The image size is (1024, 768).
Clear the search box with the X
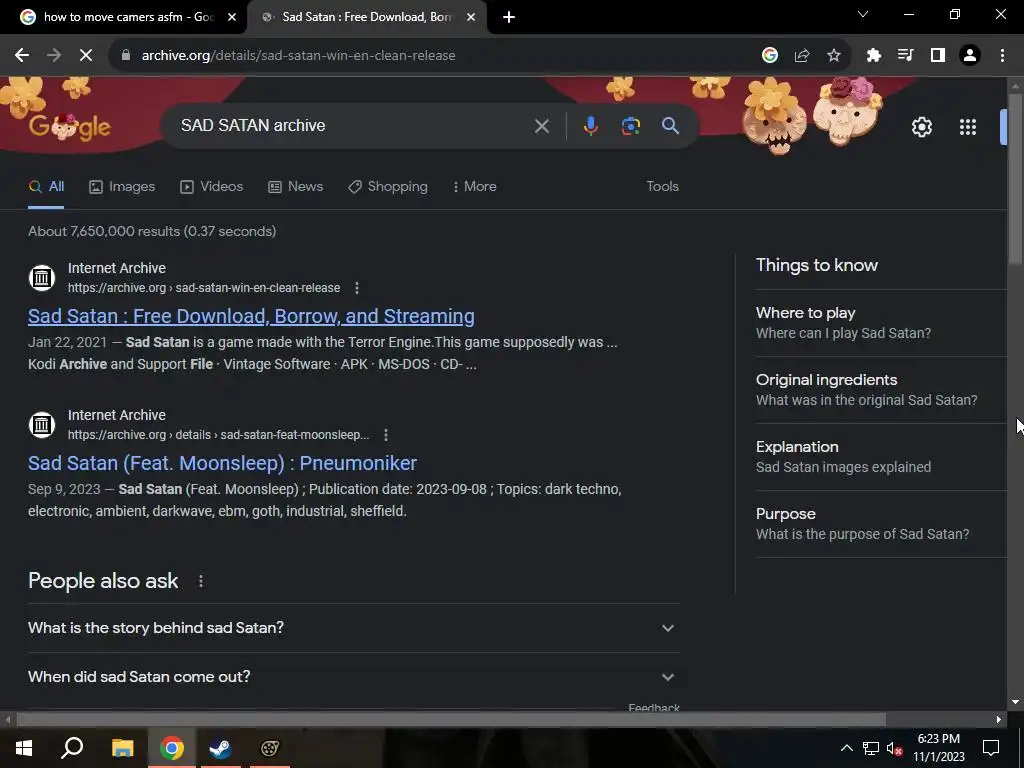(541, 126)
